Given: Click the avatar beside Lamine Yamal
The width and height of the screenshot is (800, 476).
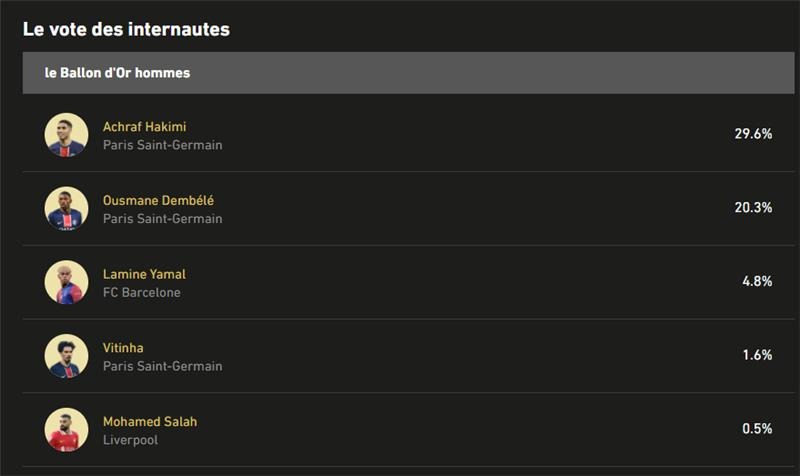Looking at the screenshot, I should pos(66,282).
